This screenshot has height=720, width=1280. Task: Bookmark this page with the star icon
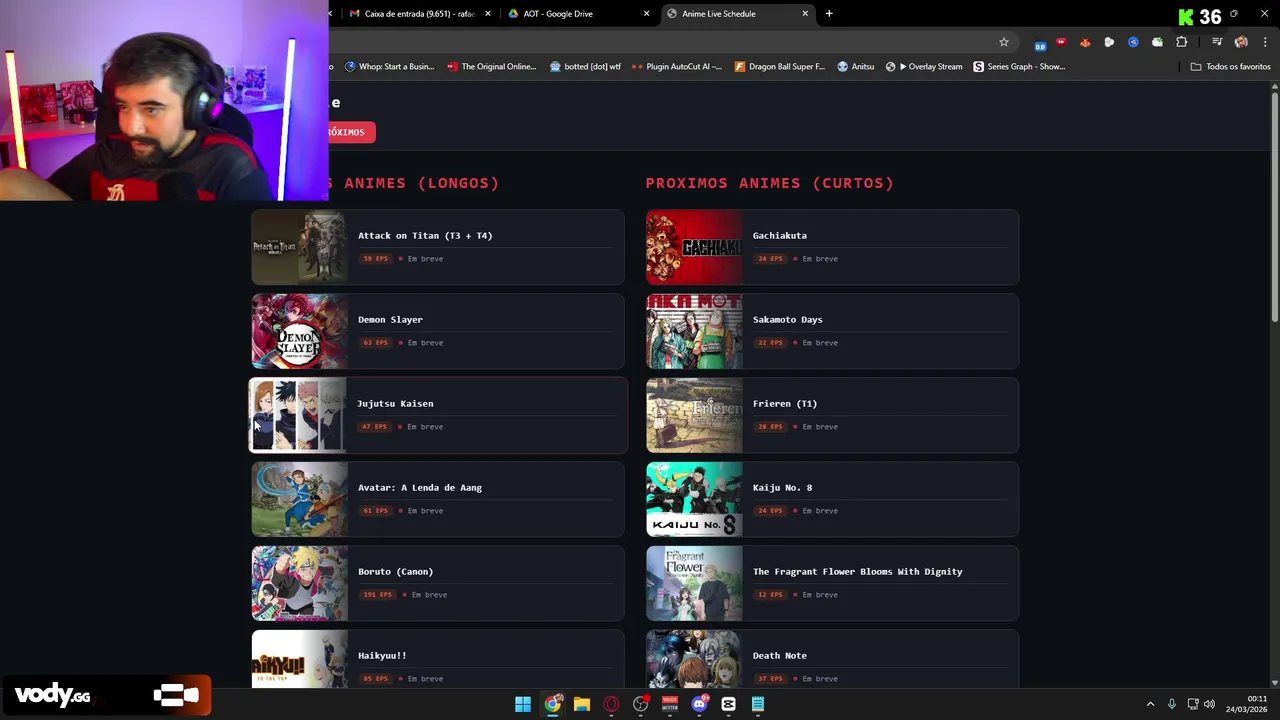coord(1004,42)
